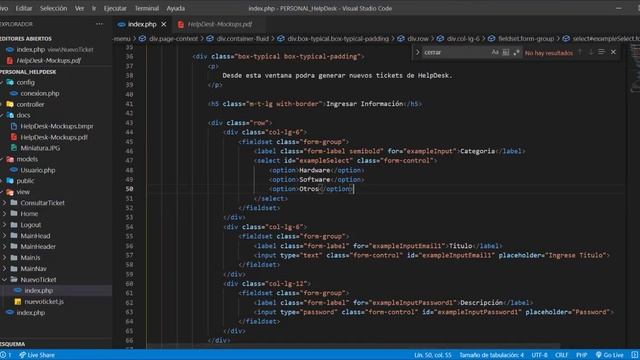Select language mode PHP in status bar
The height and width of the screenshot is (360, 640).
(x=582, y=355)
